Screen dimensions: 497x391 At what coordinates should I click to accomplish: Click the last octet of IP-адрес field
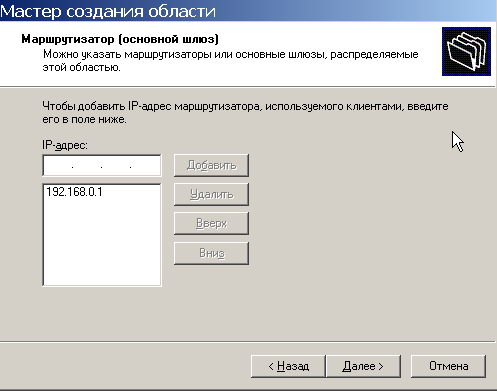[145, 166]
